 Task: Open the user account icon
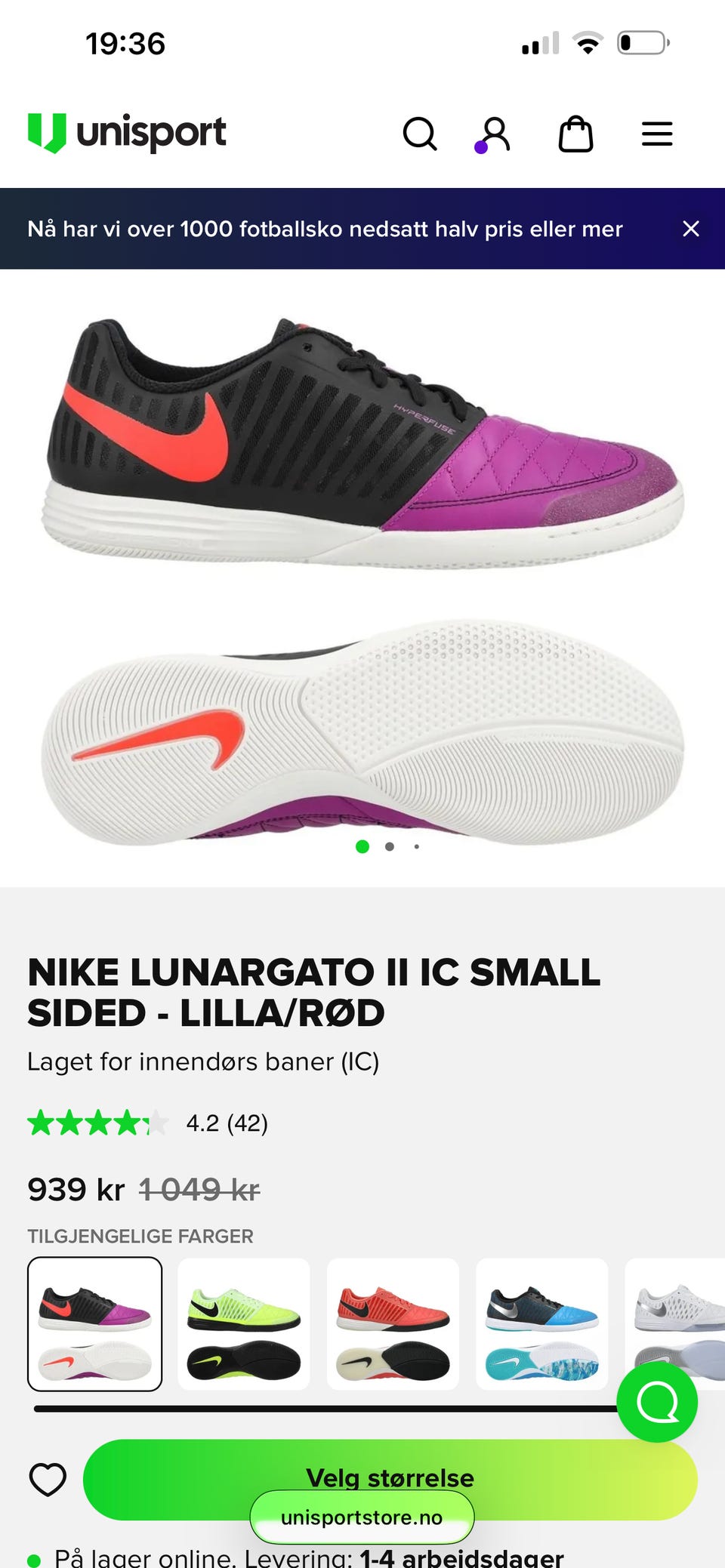tap(495, 134)
